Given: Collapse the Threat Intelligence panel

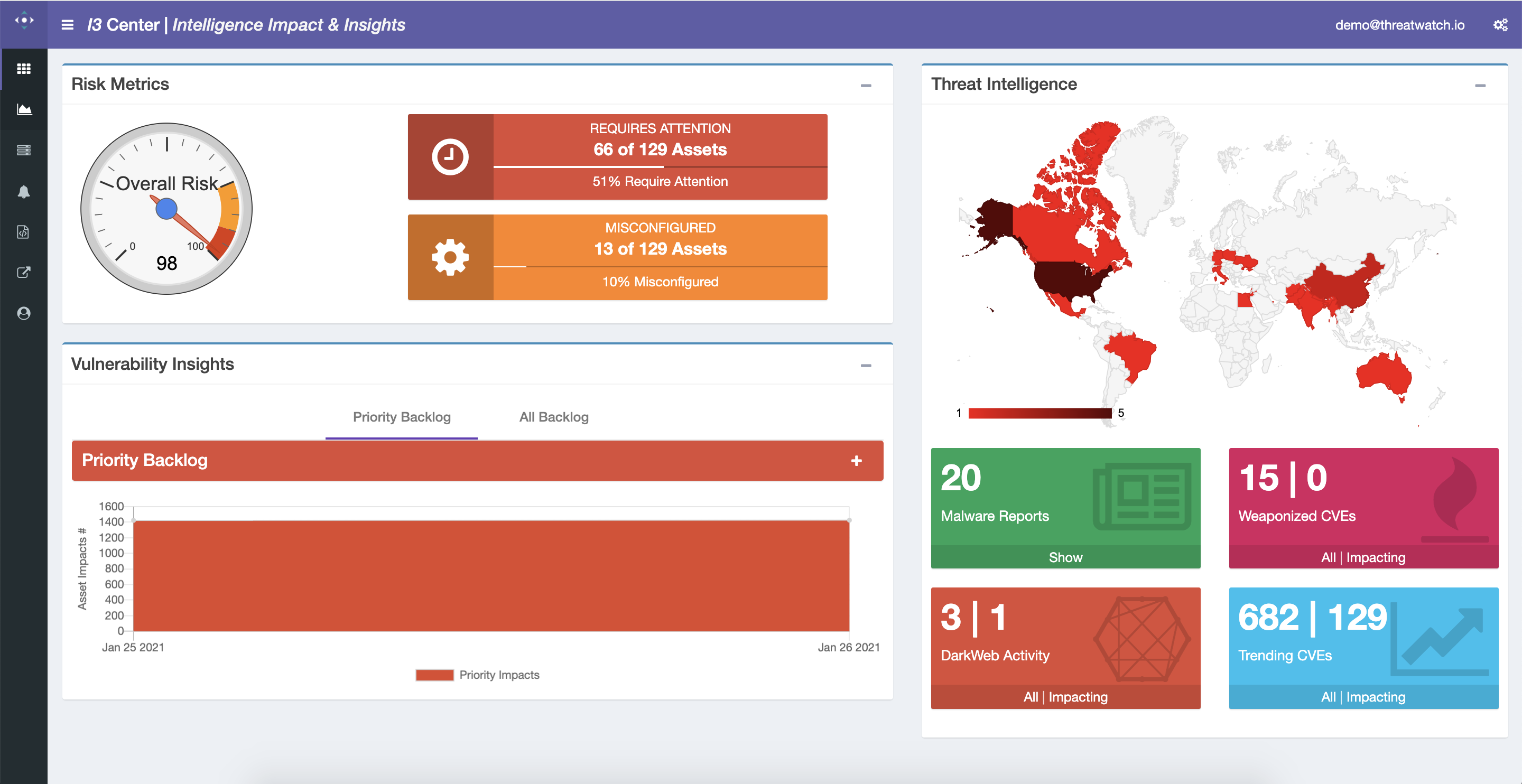Looking at the screenshot, I should 1480,86.
